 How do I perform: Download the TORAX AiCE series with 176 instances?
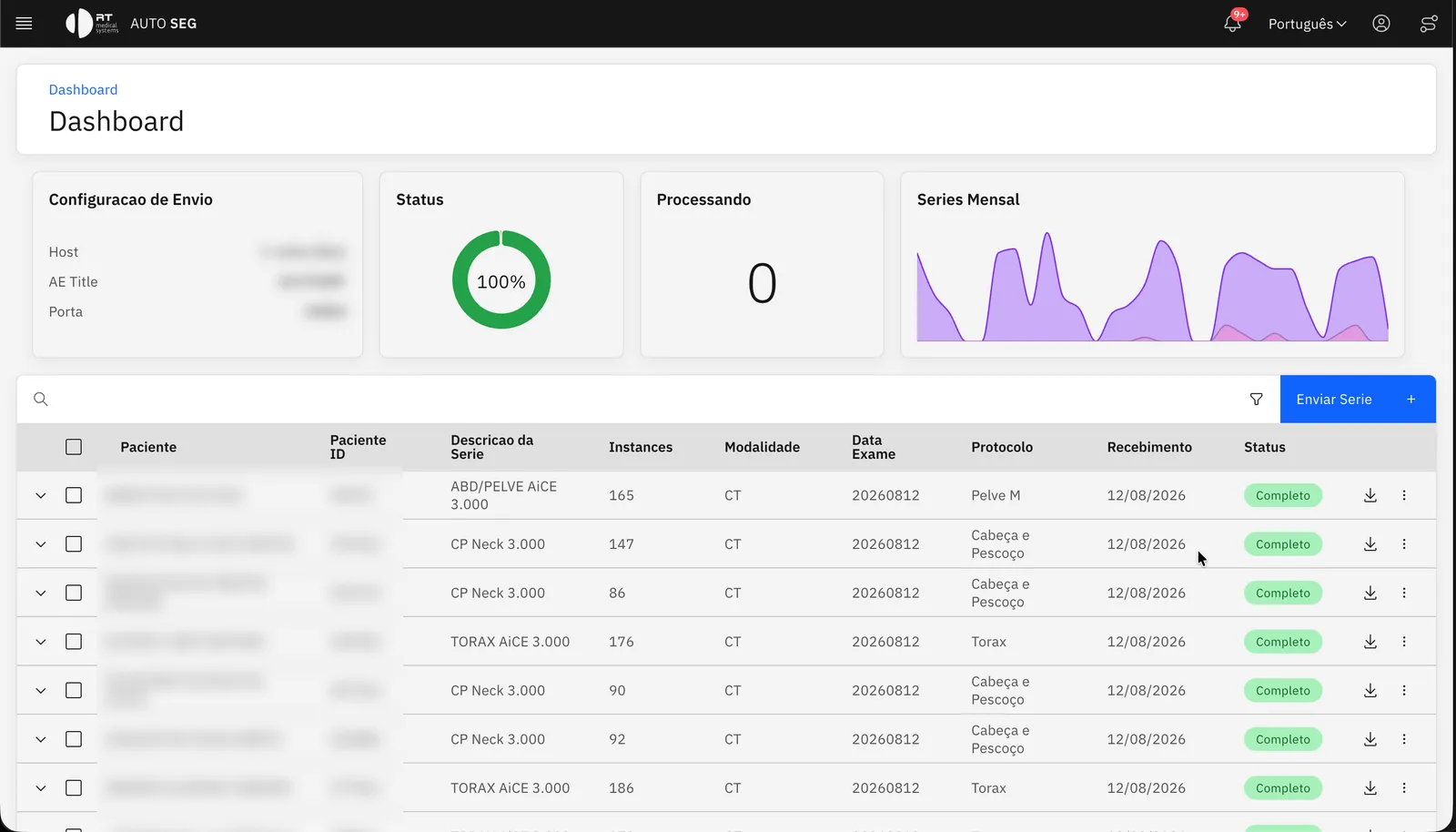tap(1370, 642)
